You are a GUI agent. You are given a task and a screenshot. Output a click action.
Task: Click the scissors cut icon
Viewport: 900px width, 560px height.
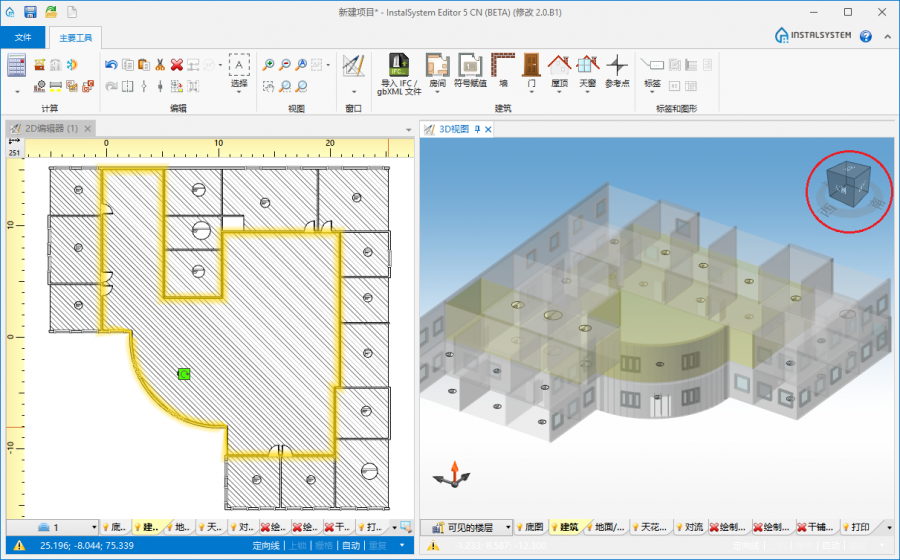pyautogui.click(x=160, y=64)
